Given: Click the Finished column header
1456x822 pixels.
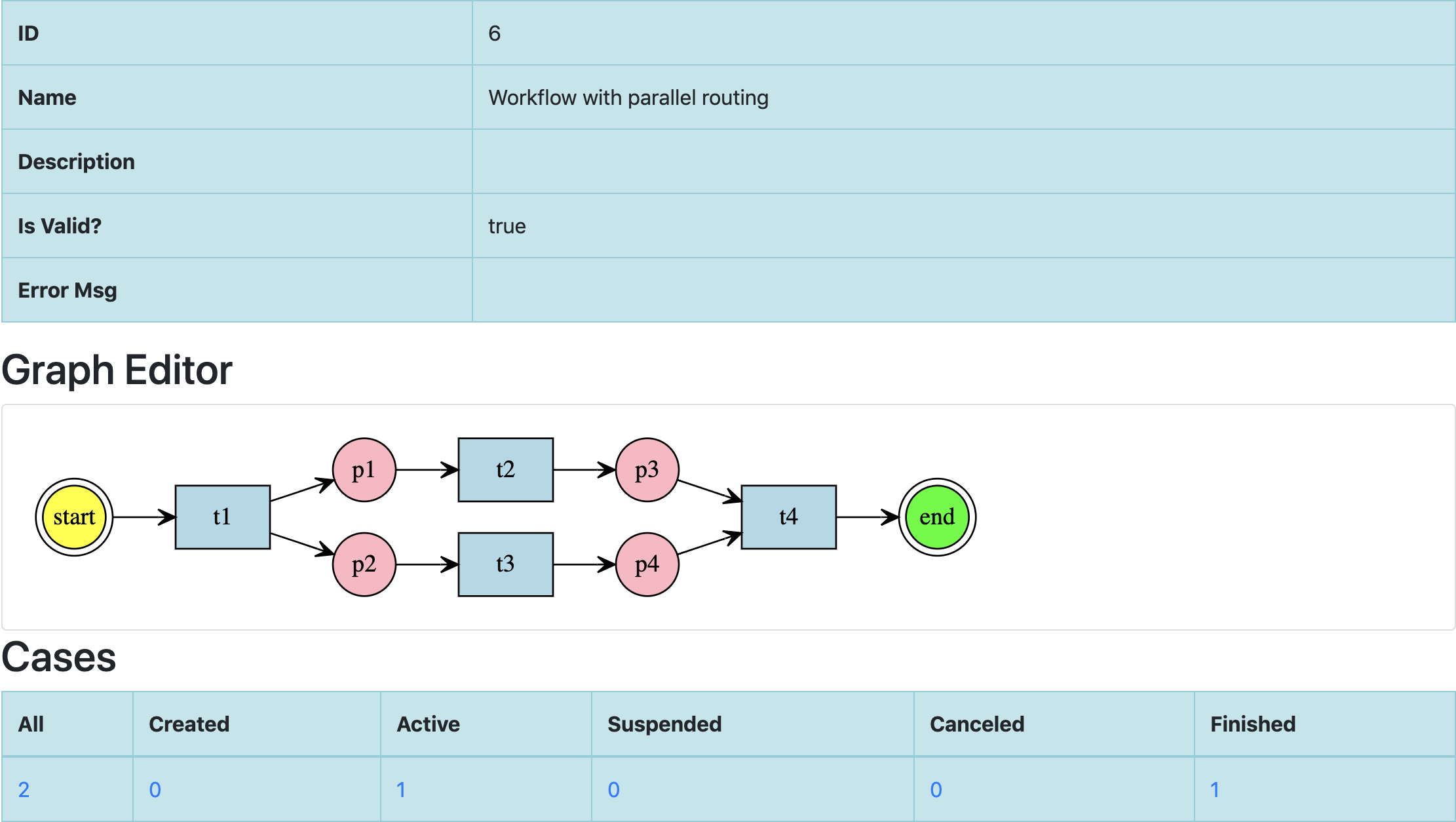Looking at the screenshot, I should (1252, 724).
